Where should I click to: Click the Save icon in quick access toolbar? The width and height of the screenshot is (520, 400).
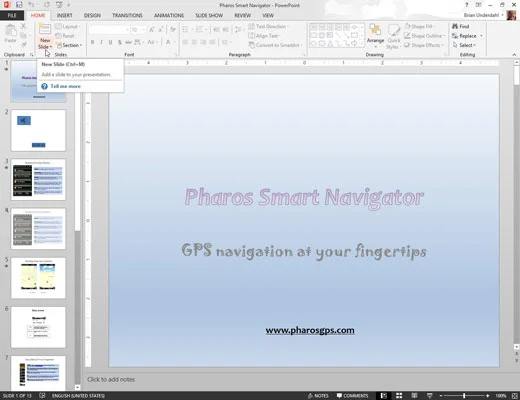coord(19,5)
